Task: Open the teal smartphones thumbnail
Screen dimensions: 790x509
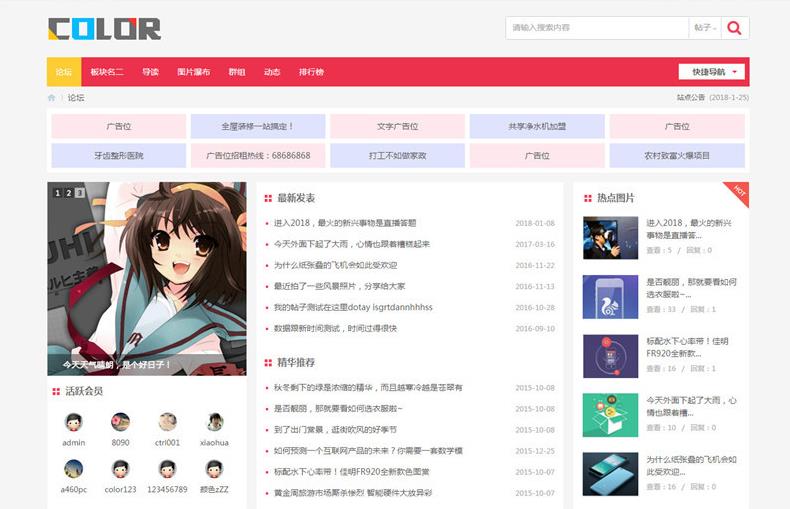Action: click(611, 474)
